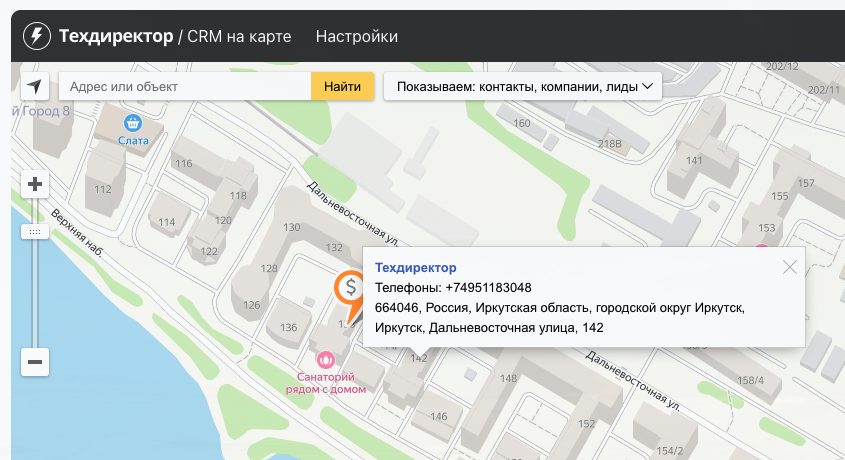
Task: Click the phone number +74951183048
Action: pyautogui.click(x=488, y=288)
